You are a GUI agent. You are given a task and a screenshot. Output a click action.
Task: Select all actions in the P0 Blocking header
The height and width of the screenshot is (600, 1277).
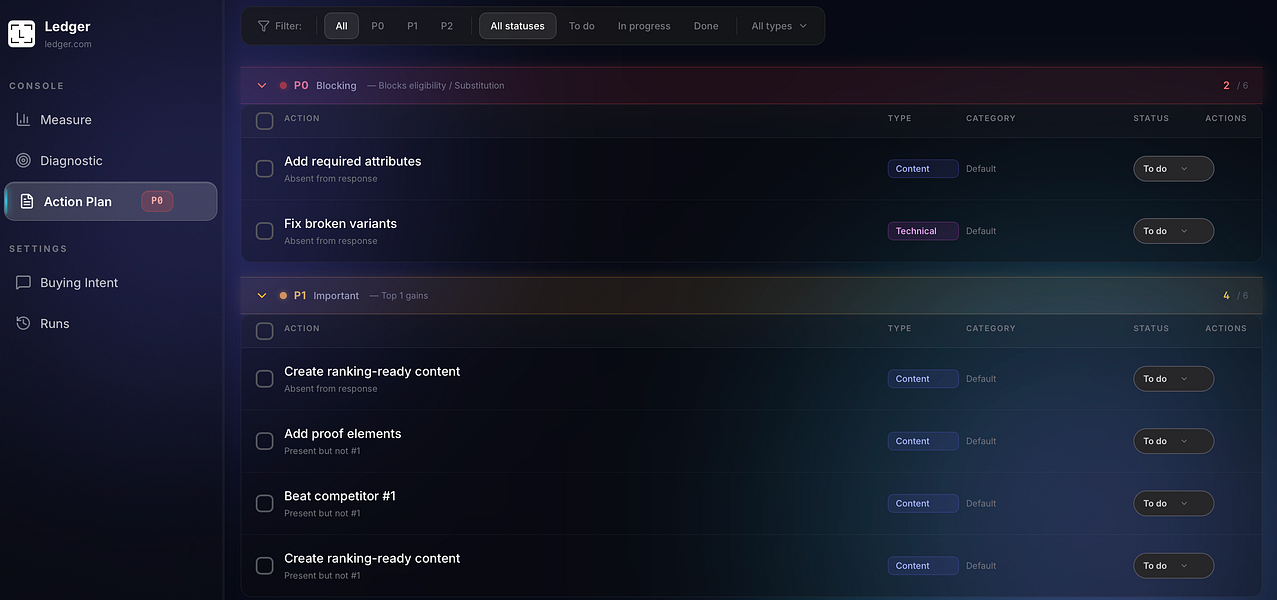click(x=265, y=121)
